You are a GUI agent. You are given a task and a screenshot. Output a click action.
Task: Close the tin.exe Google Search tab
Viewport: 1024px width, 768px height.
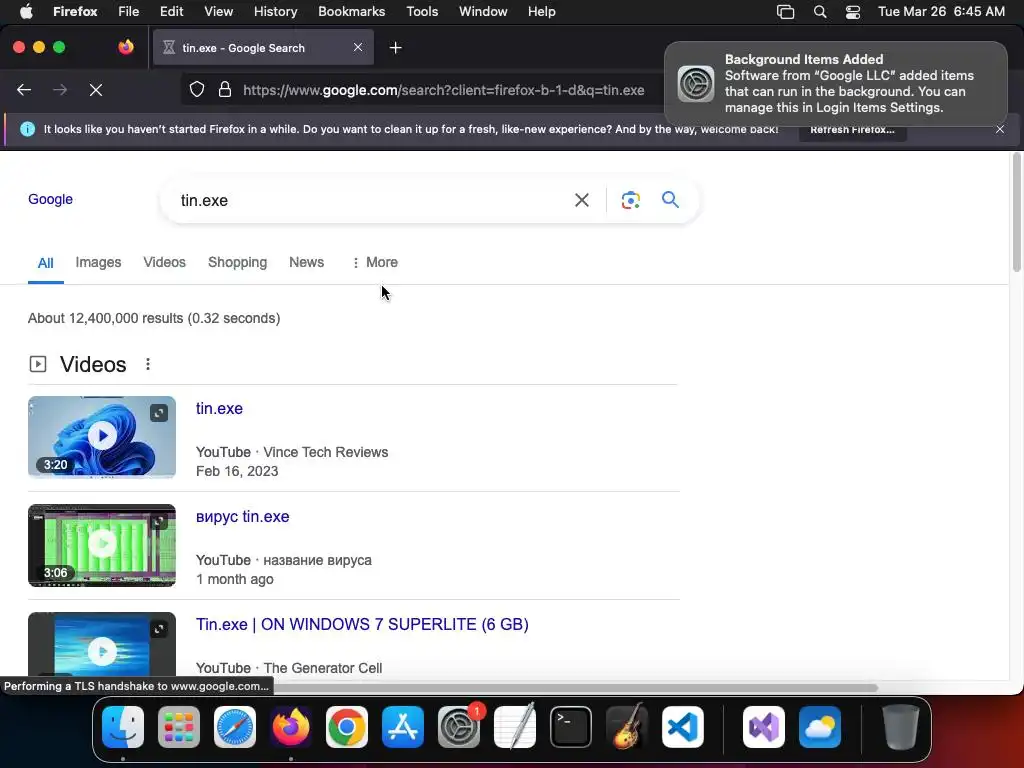[x=358, y=47]
